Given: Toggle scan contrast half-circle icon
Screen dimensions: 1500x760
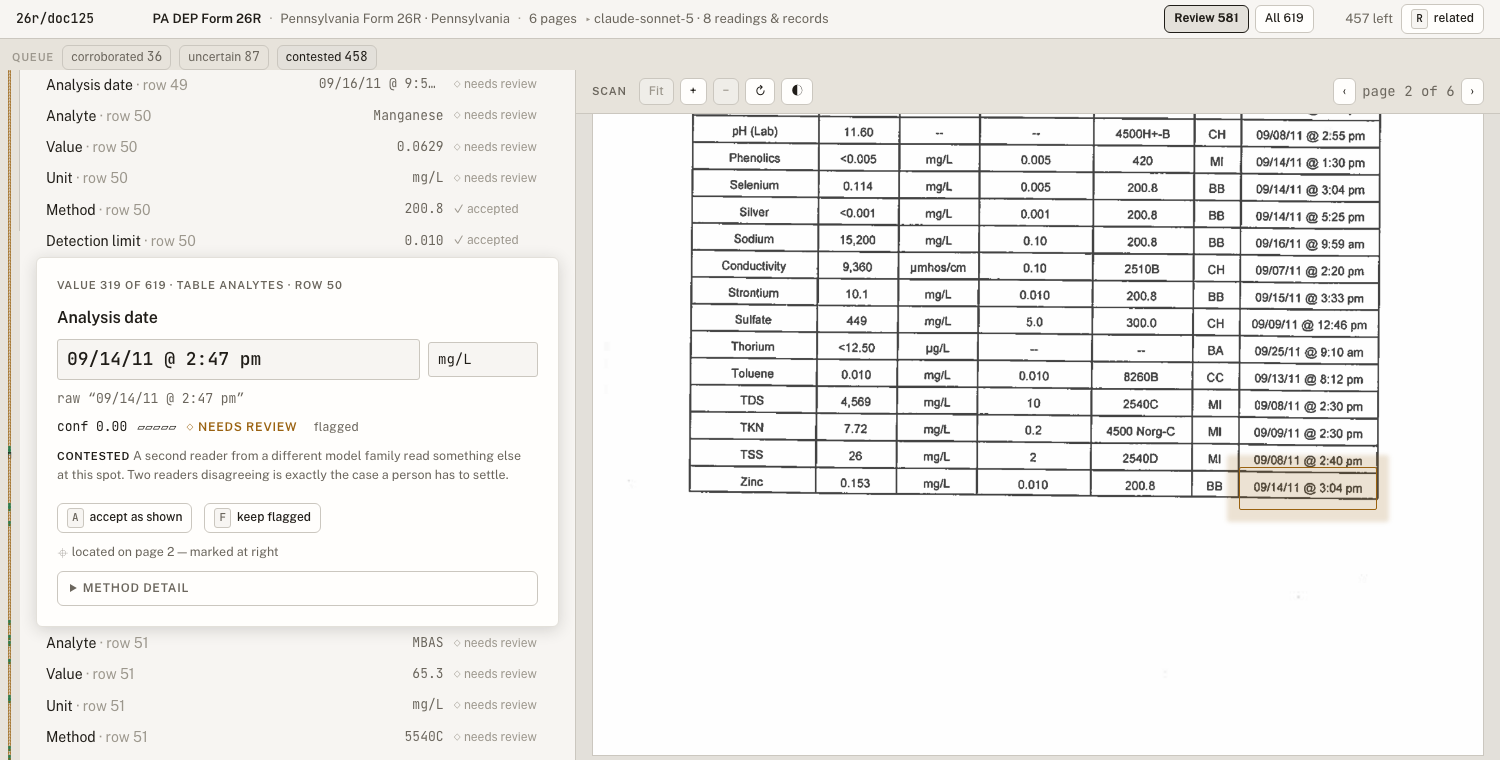Looking at the screenshot, I should (797, 91).
